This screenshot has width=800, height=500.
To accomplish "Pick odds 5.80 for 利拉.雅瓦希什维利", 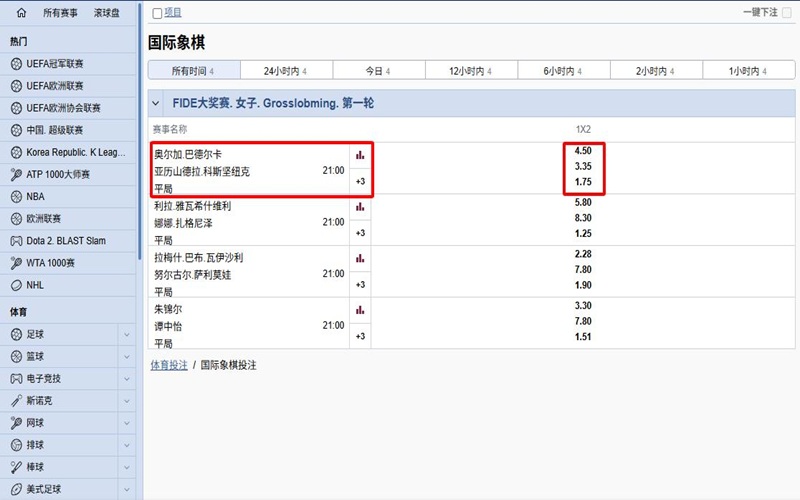I will 583,202.
